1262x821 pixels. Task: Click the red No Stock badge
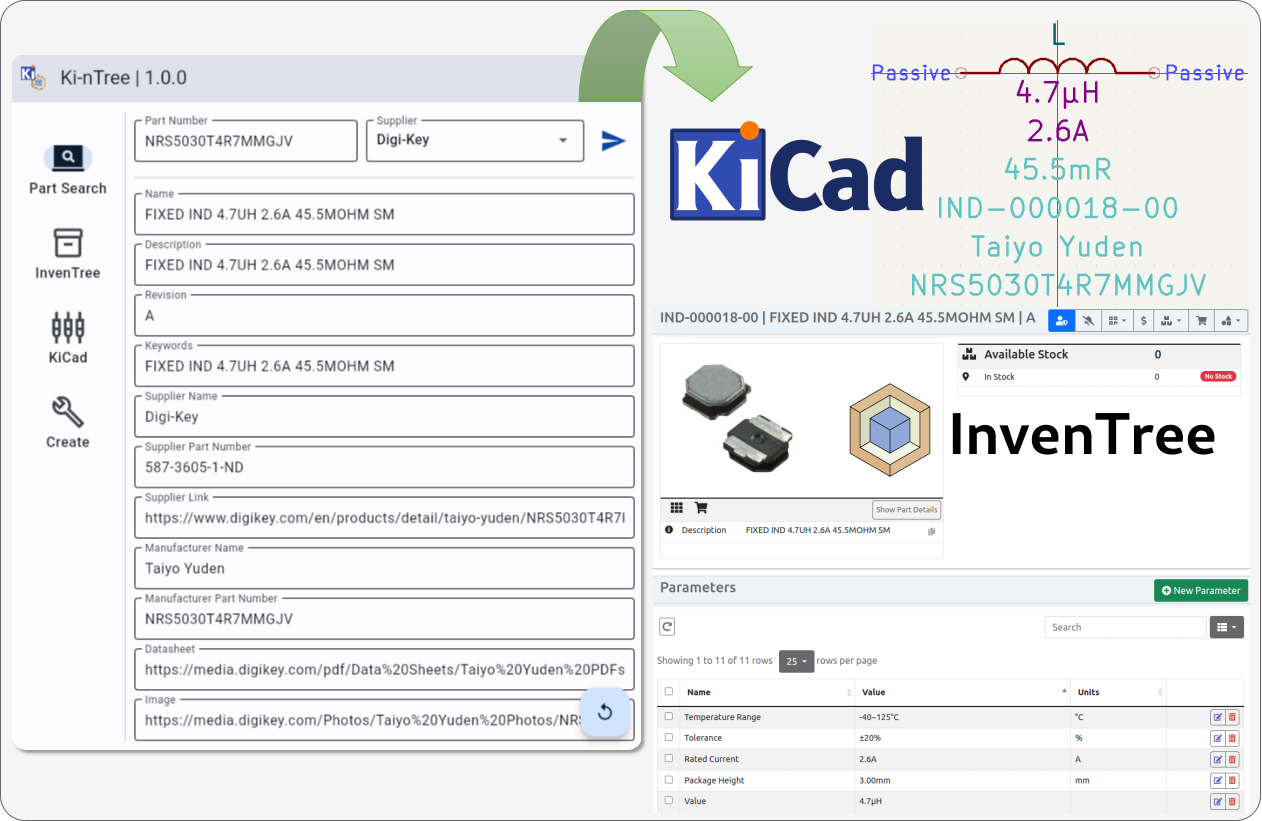point(1218,377)
